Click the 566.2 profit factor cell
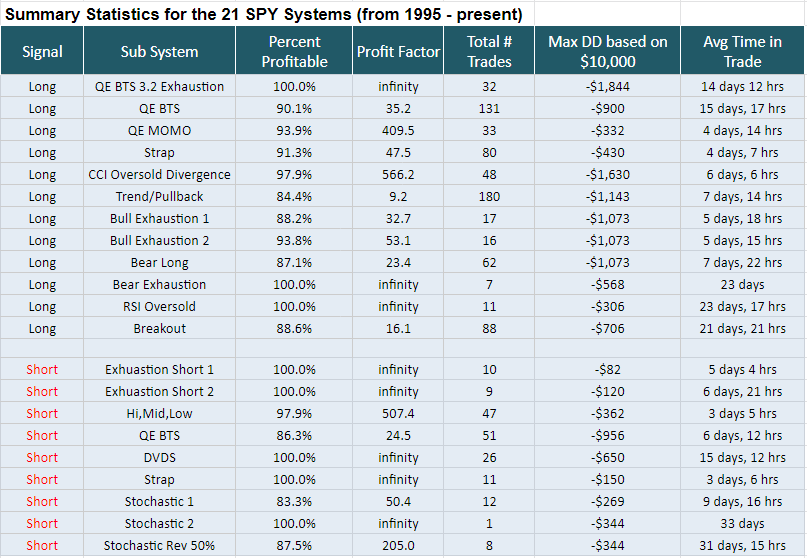The height and width of the screenshot is (558, 807). point(398,175)
